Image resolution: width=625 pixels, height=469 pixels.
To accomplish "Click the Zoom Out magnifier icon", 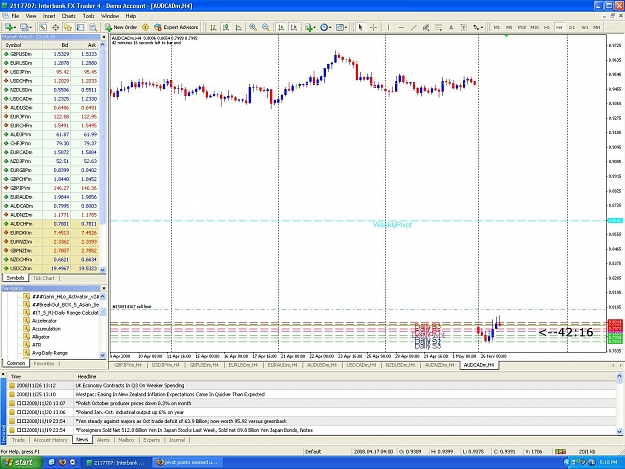I will (265, 27).
